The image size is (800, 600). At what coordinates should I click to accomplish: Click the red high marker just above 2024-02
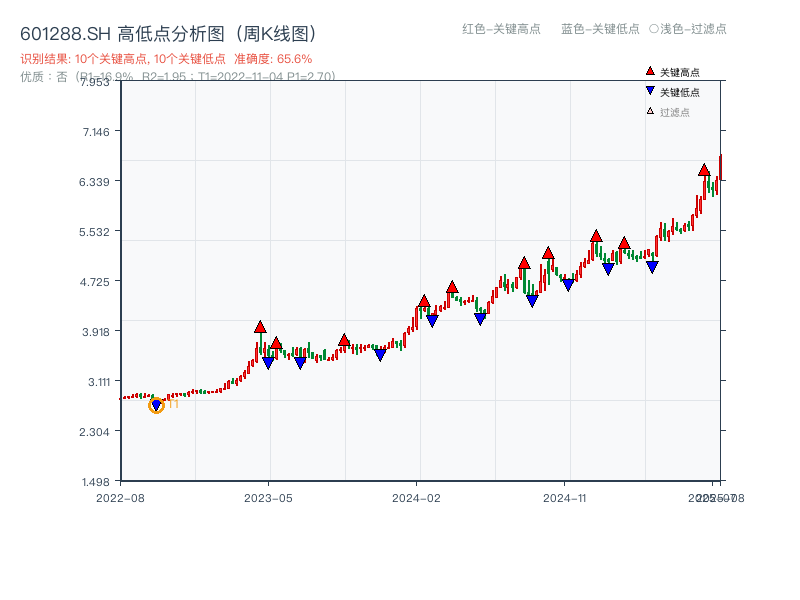[x=424, y=301]
